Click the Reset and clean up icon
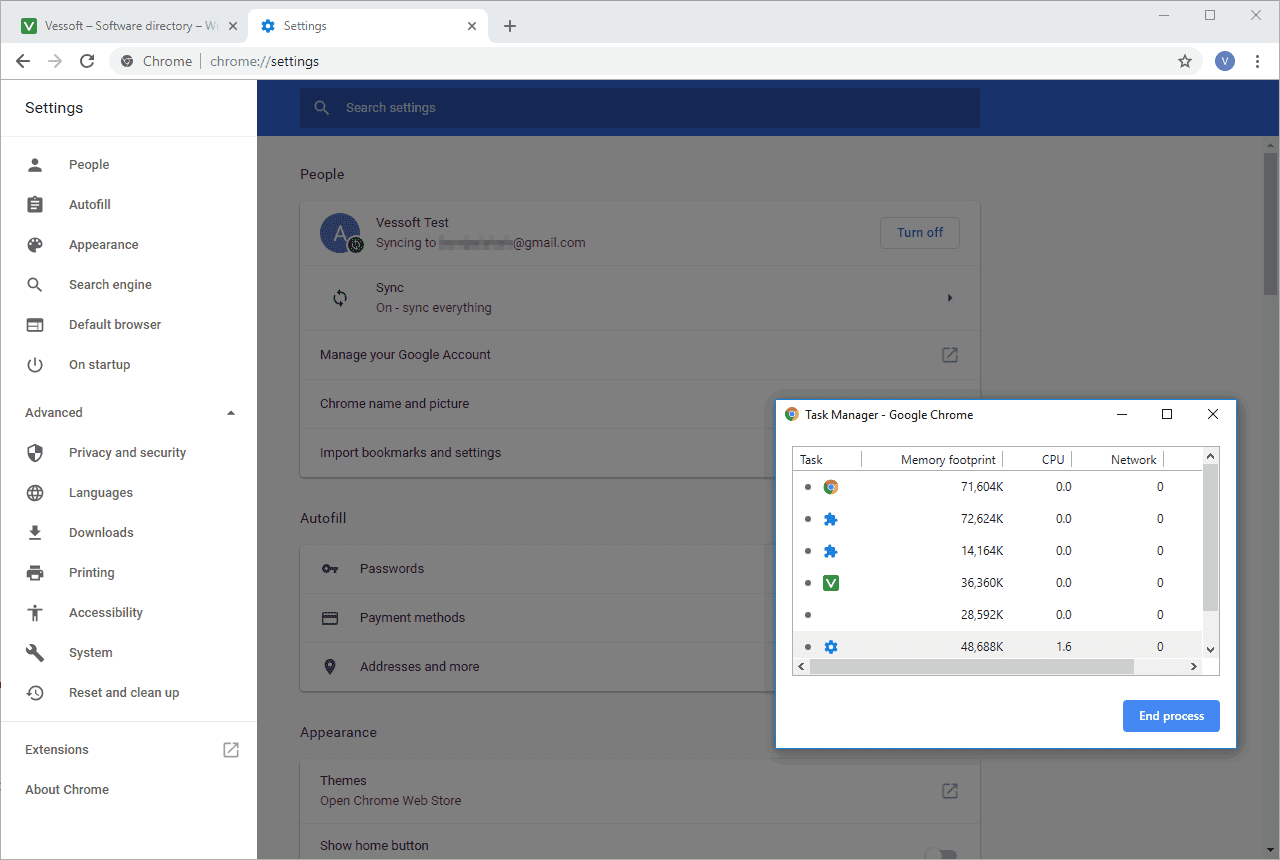Screen dimensions: 1280x860 35,693
